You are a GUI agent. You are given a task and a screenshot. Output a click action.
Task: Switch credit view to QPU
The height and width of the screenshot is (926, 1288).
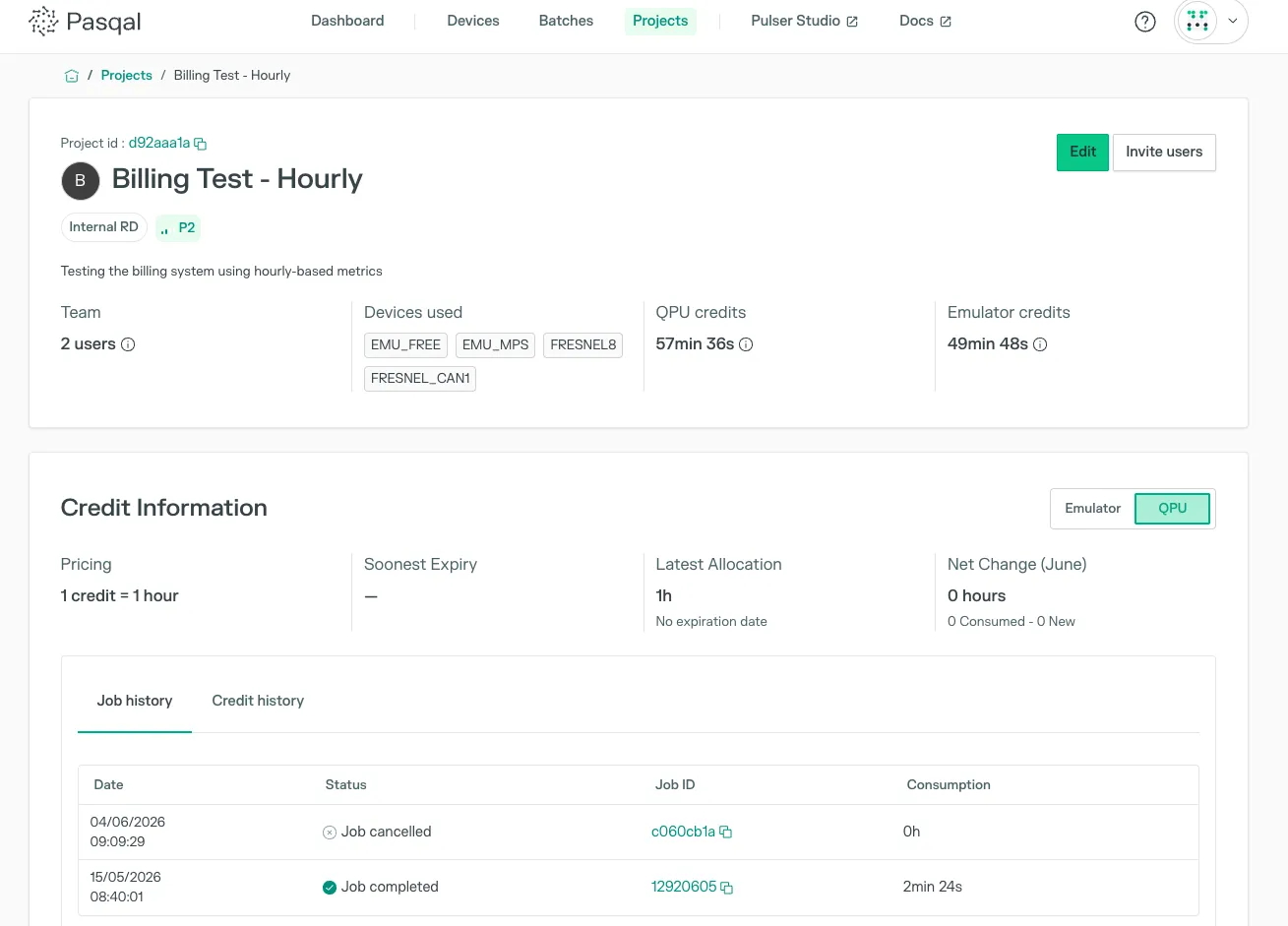tap(1172, 509)
